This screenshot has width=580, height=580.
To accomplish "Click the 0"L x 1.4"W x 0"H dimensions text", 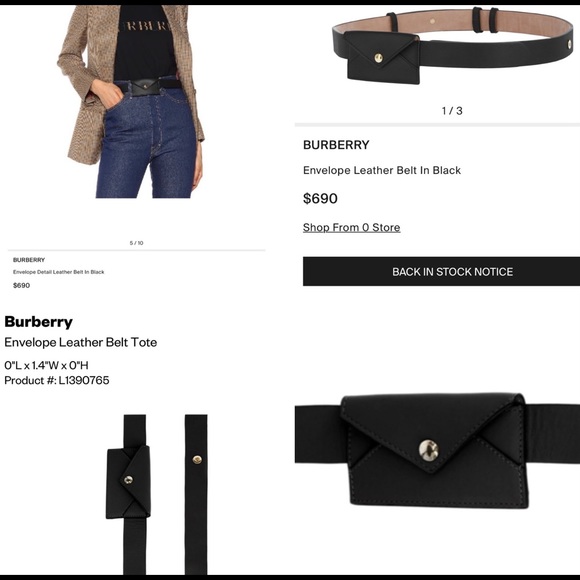I will coord(47,365).
